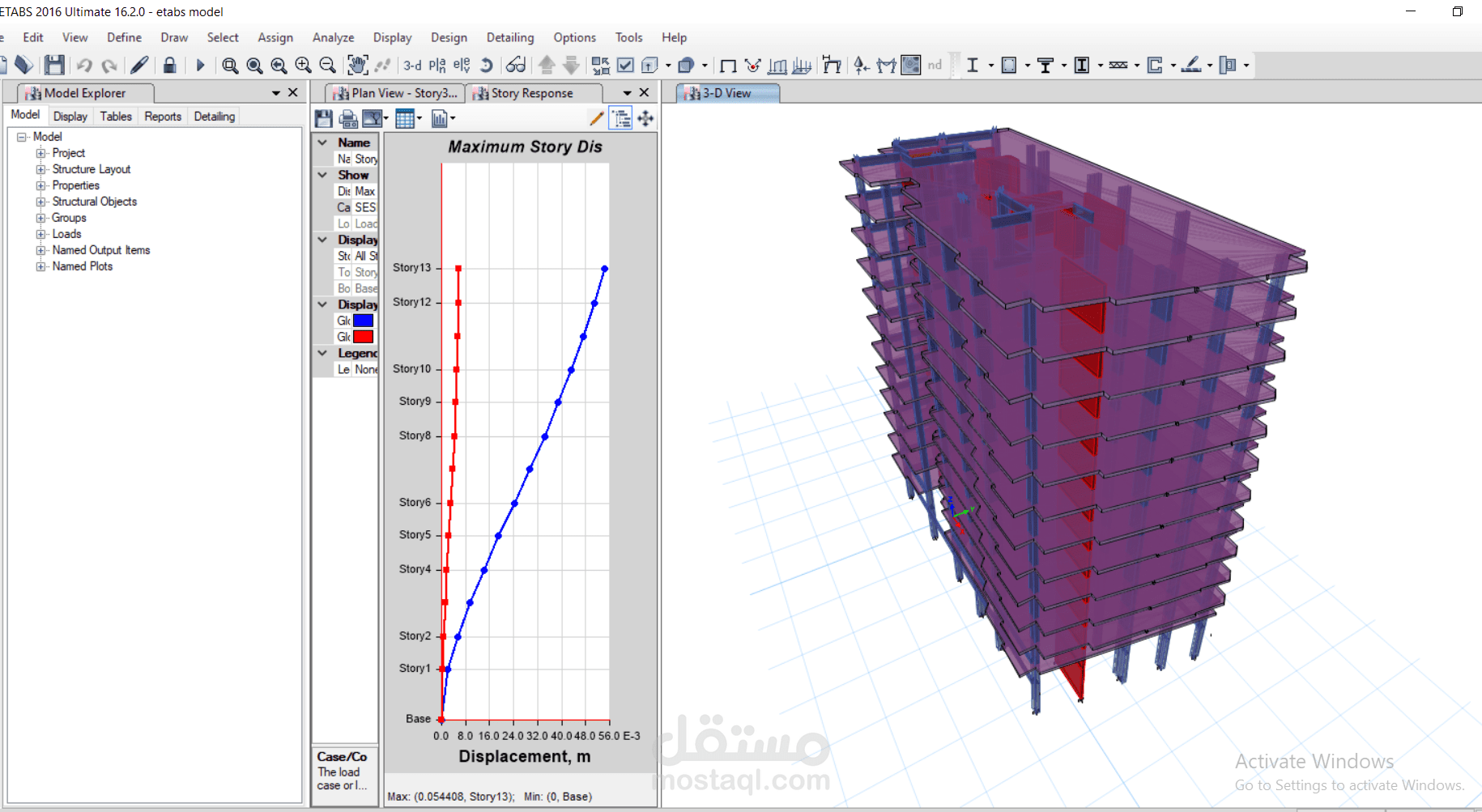Image resolution: width=1482 pixels, height=812 pixels.
Task: Open the Tables tab in Model Explorer
Action: (x=116, y=117)
